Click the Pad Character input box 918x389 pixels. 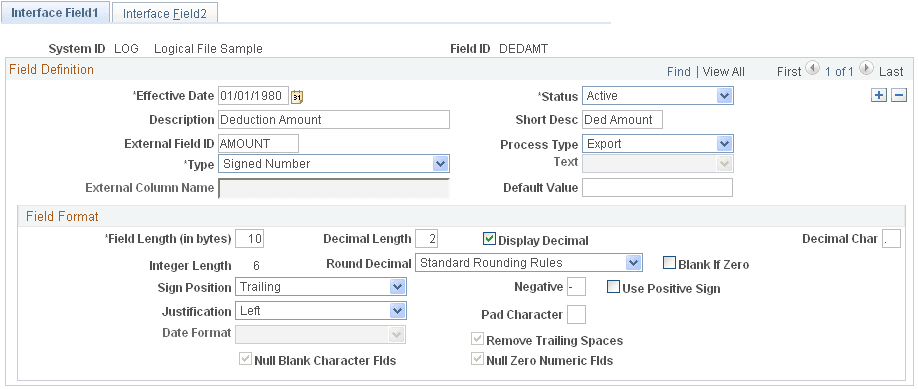pos(577,315)
